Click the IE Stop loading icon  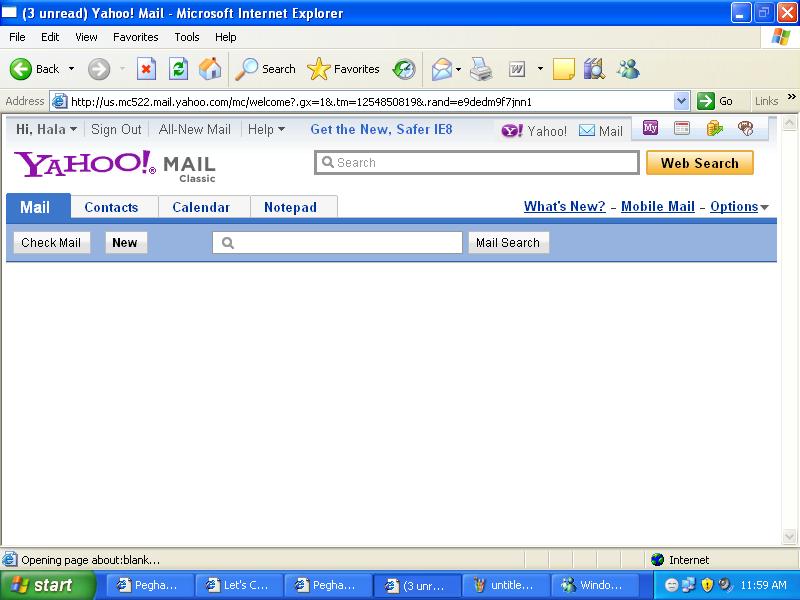click(146, 69)
